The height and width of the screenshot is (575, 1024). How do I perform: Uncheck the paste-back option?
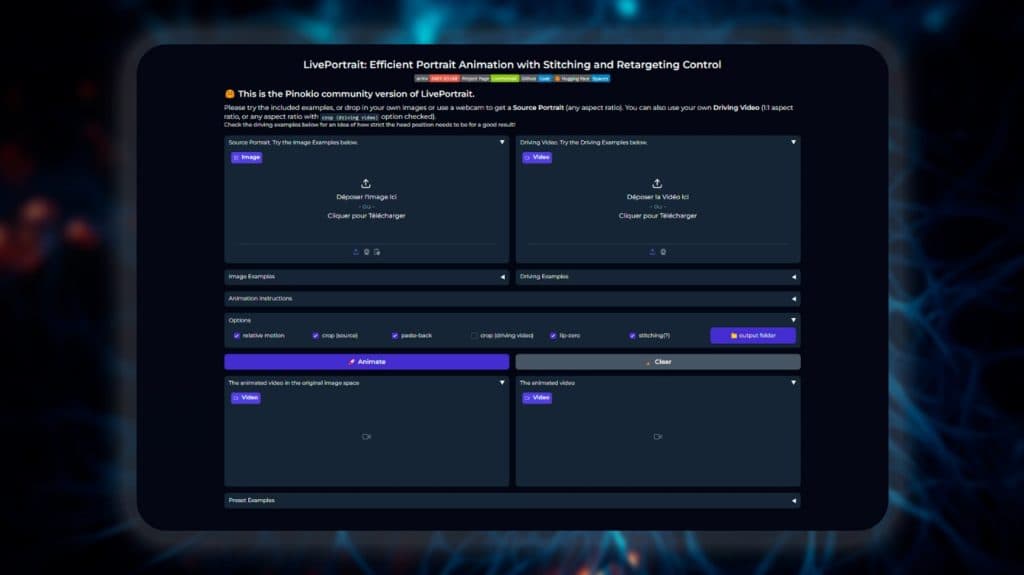coord(395,336)
